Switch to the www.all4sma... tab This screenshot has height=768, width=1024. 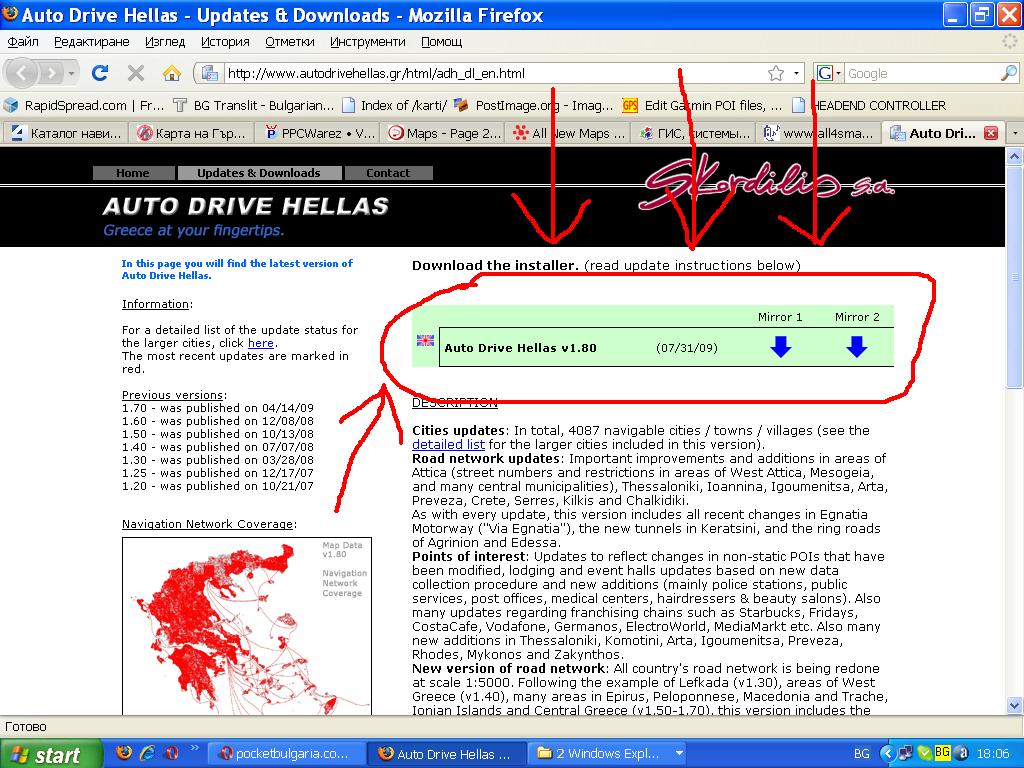(818, 133)
